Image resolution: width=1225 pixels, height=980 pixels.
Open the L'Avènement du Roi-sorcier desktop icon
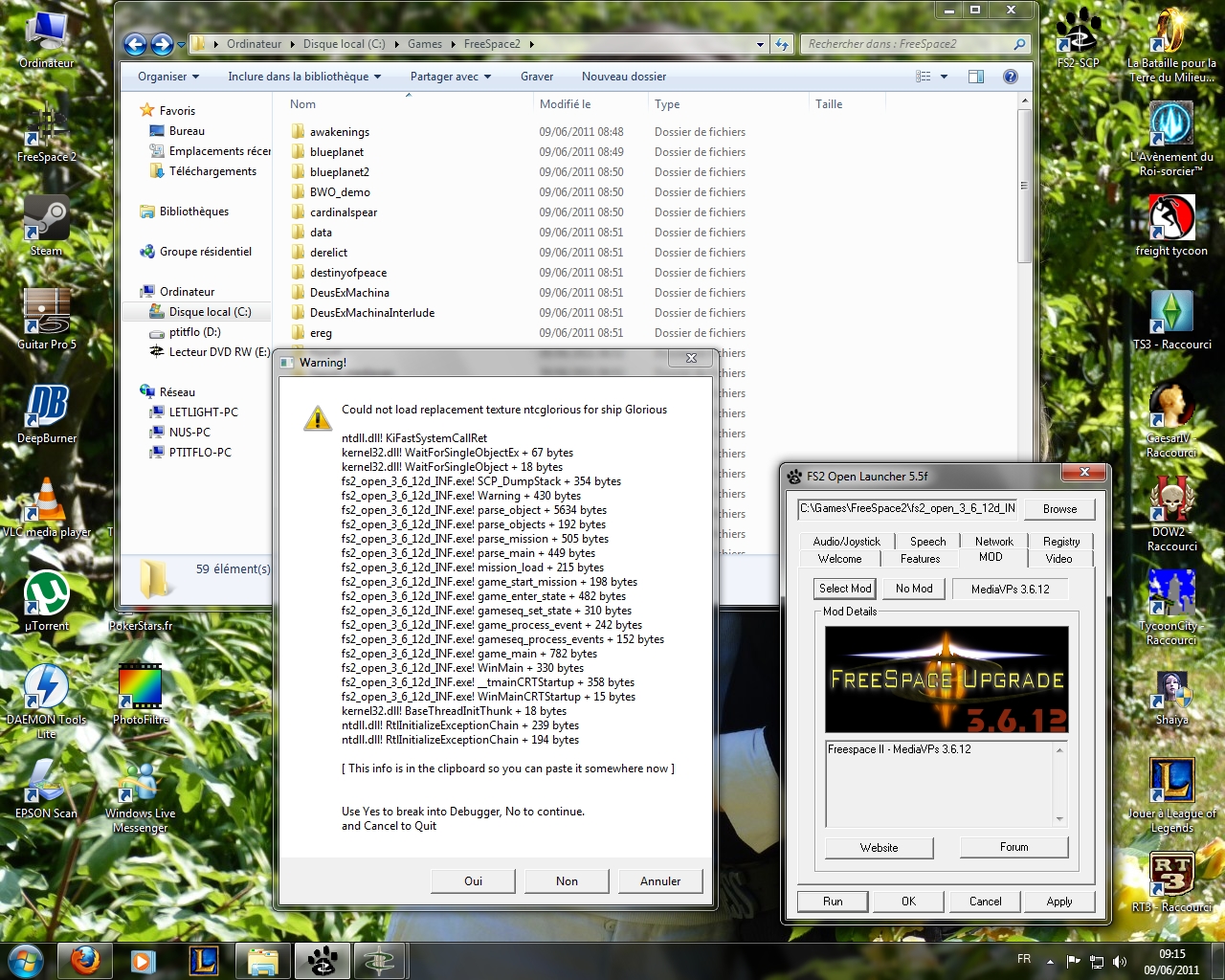click(1171, 140)
